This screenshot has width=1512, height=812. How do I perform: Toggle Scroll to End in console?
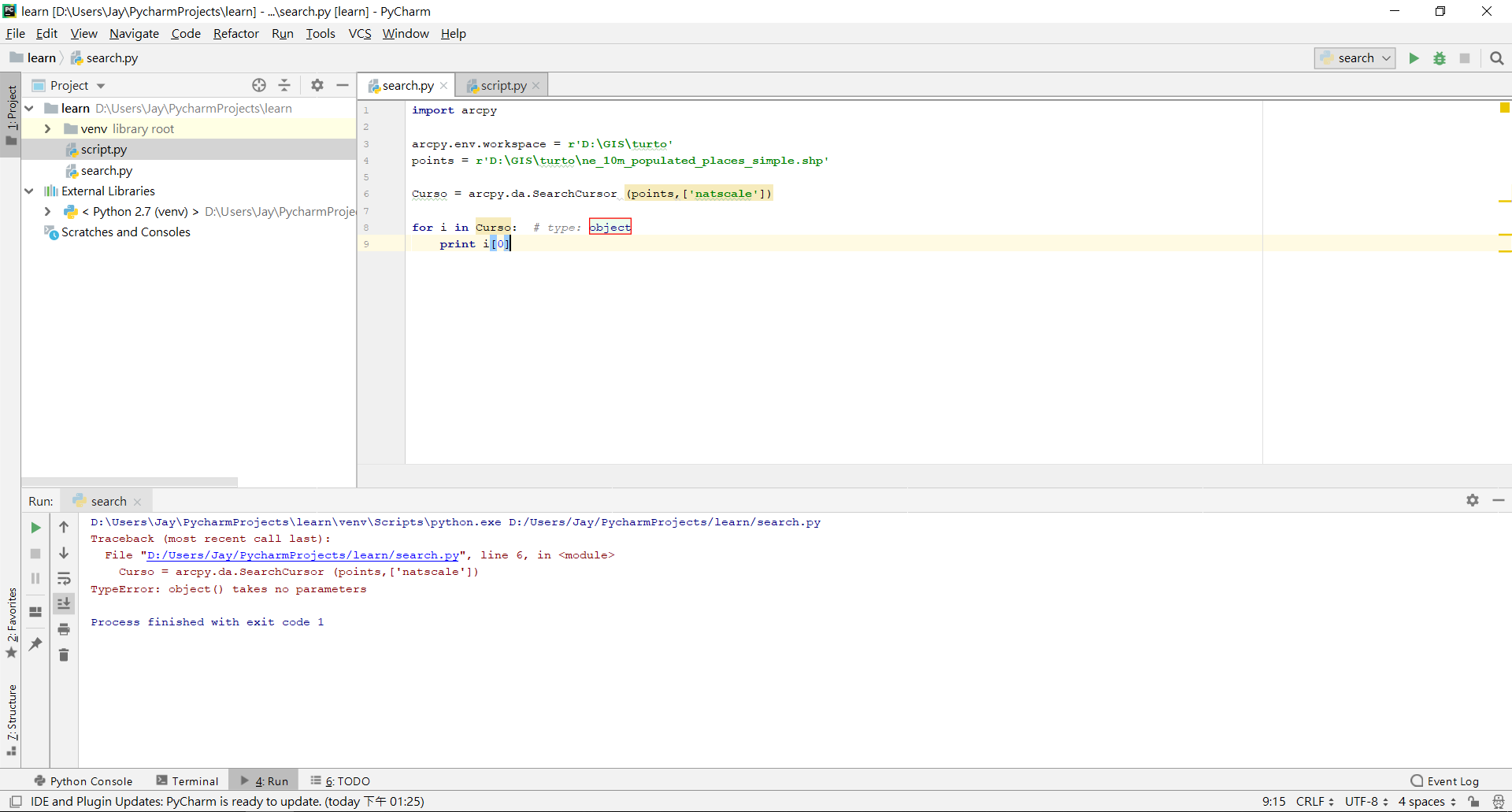[x=64, y=604]
